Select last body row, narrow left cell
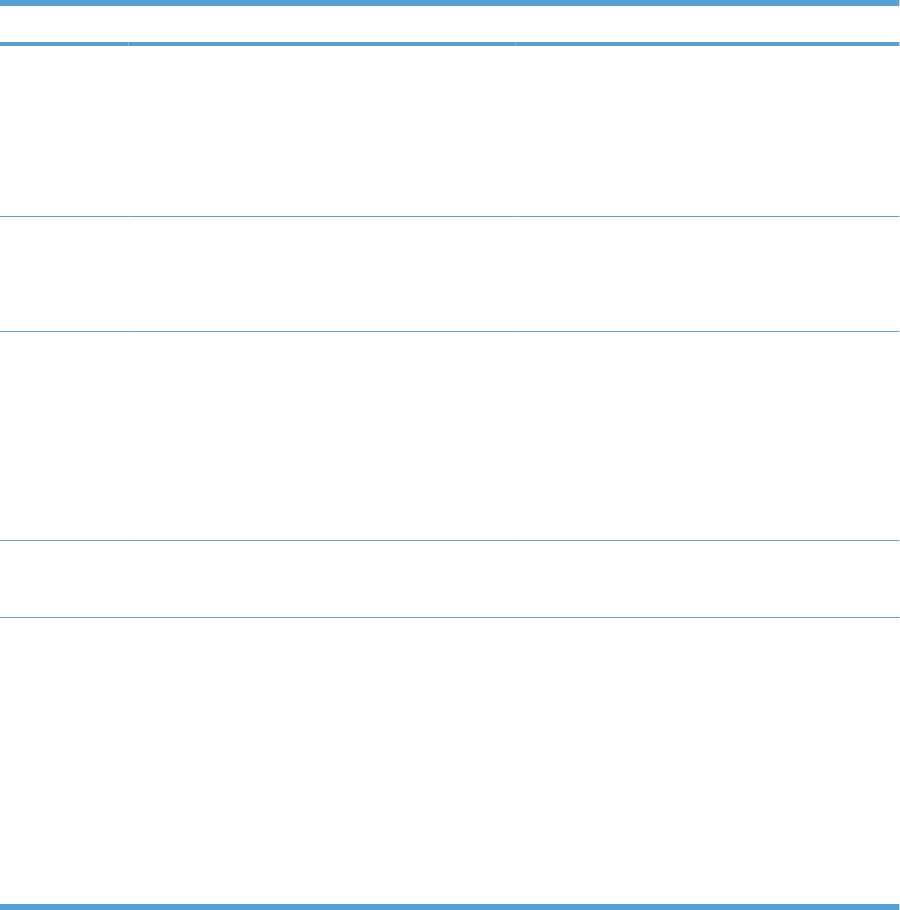The width and height of the screenshot is (900, 910). point(64,760)
